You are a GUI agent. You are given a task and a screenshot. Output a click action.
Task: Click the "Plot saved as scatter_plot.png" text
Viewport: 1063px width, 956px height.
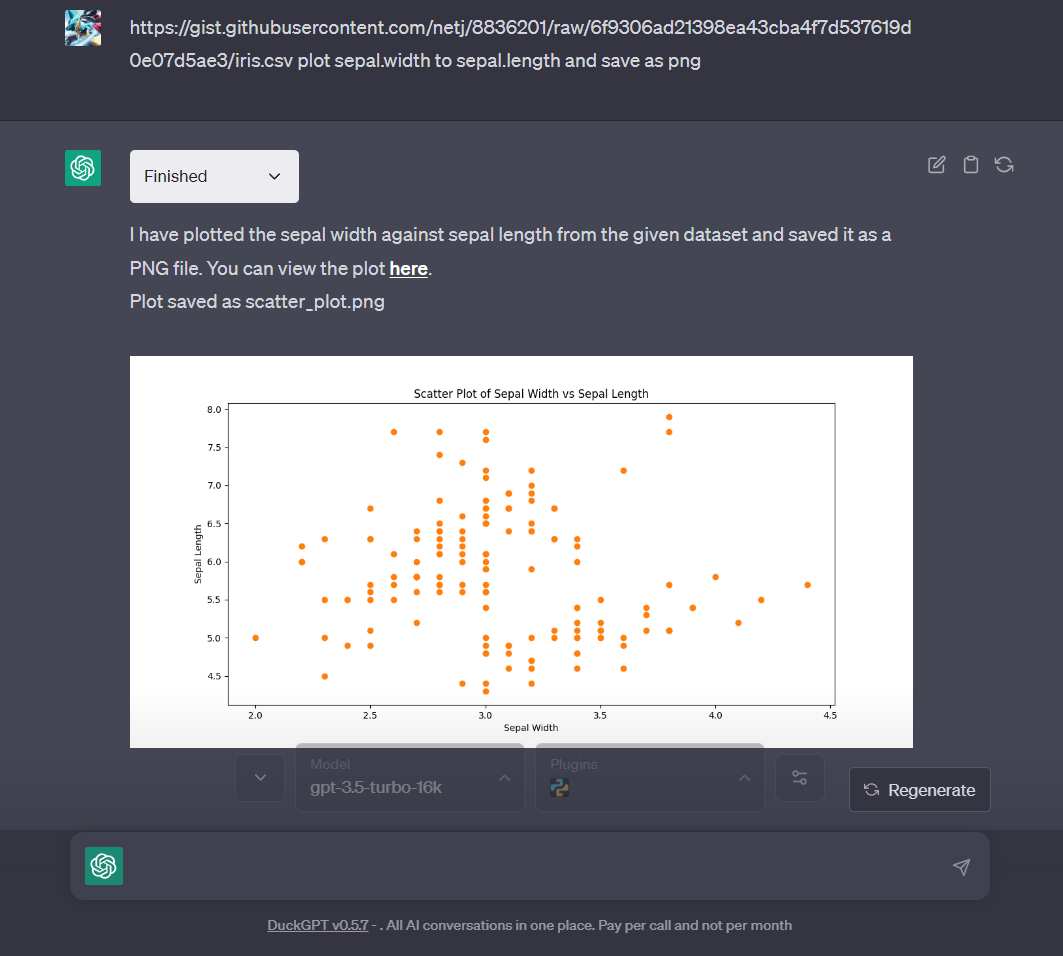257,302
